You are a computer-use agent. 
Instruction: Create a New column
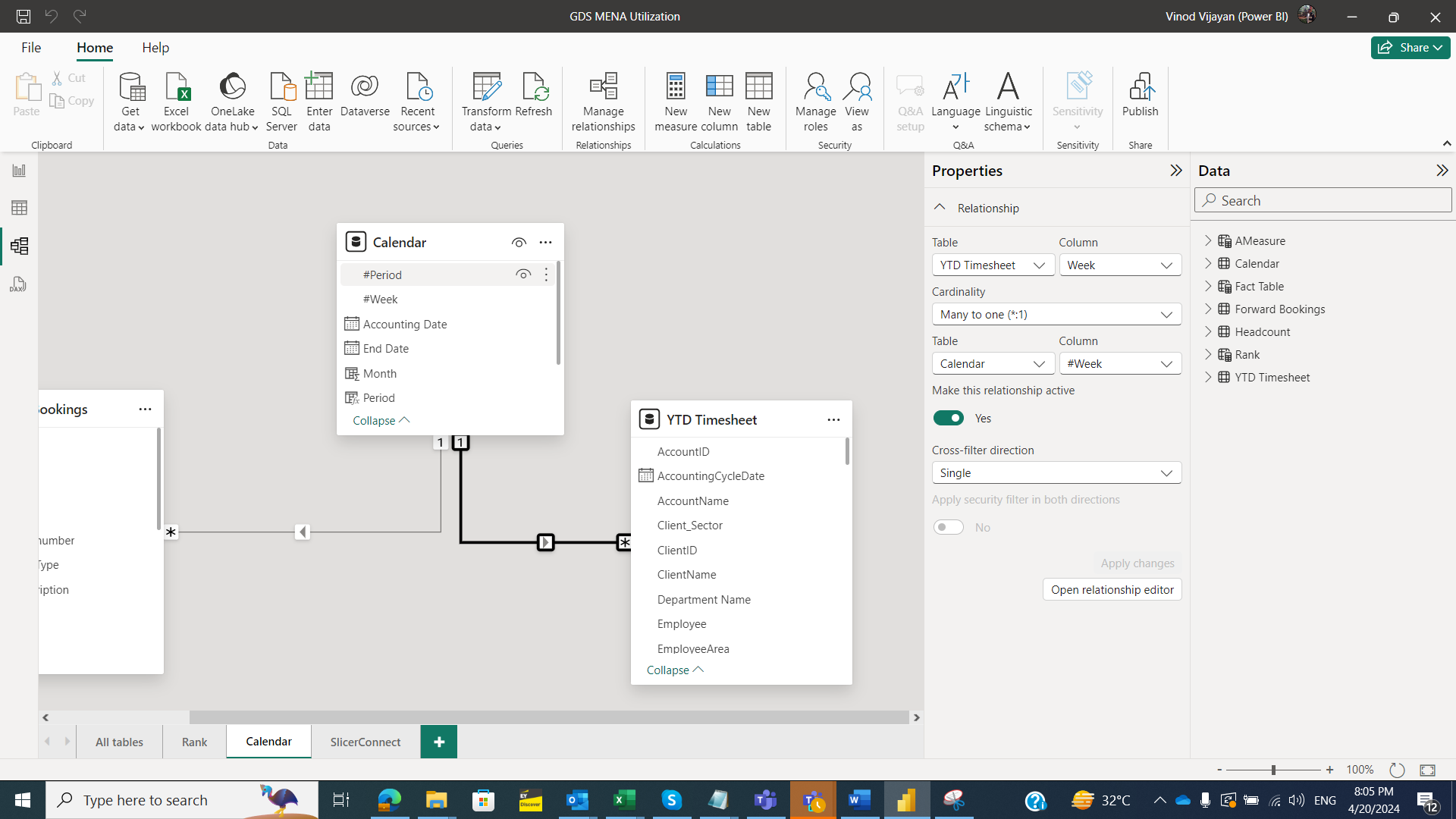(x=720, y=102)
